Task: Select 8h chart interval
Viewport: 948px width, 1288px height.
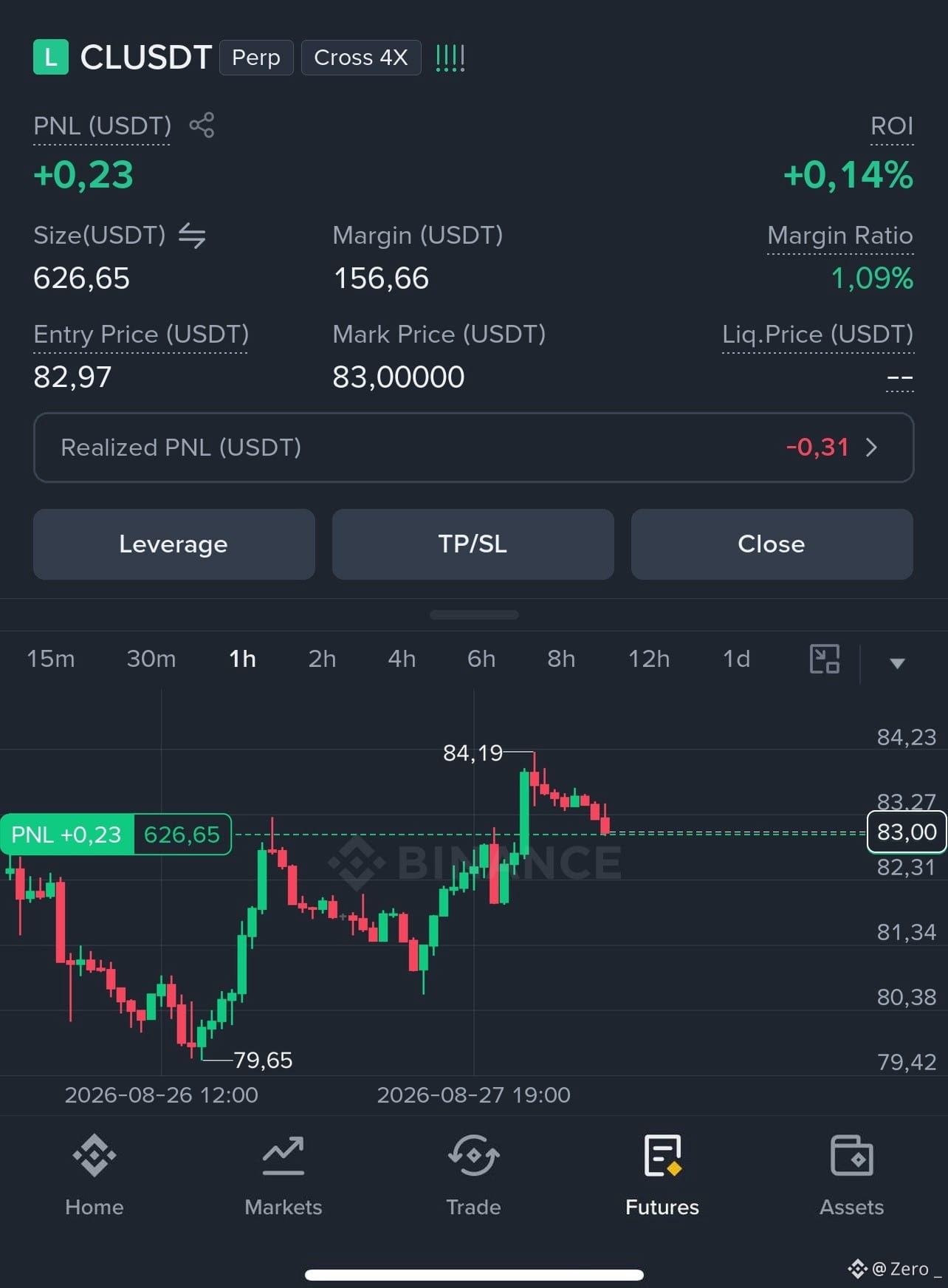Action: point(561,659)
